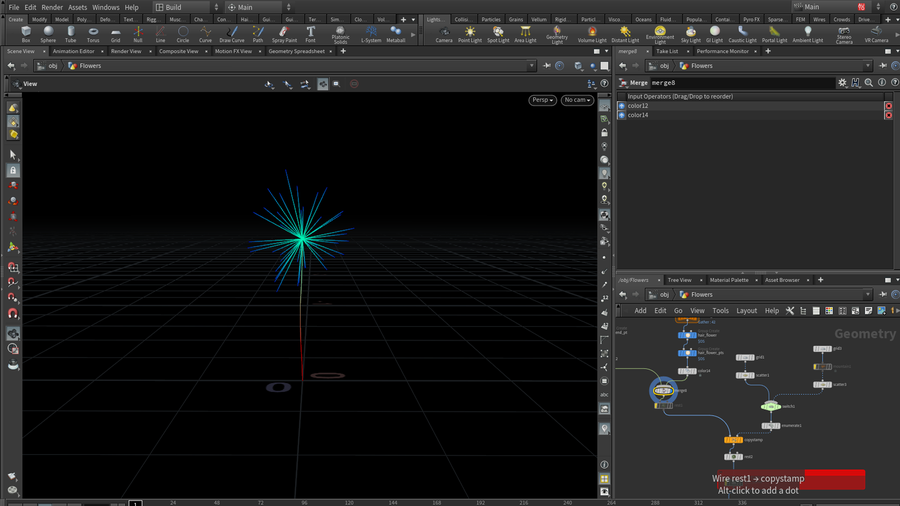
Task: Add an Area Light
Action: pyautogui.click(x=525, y=34)
